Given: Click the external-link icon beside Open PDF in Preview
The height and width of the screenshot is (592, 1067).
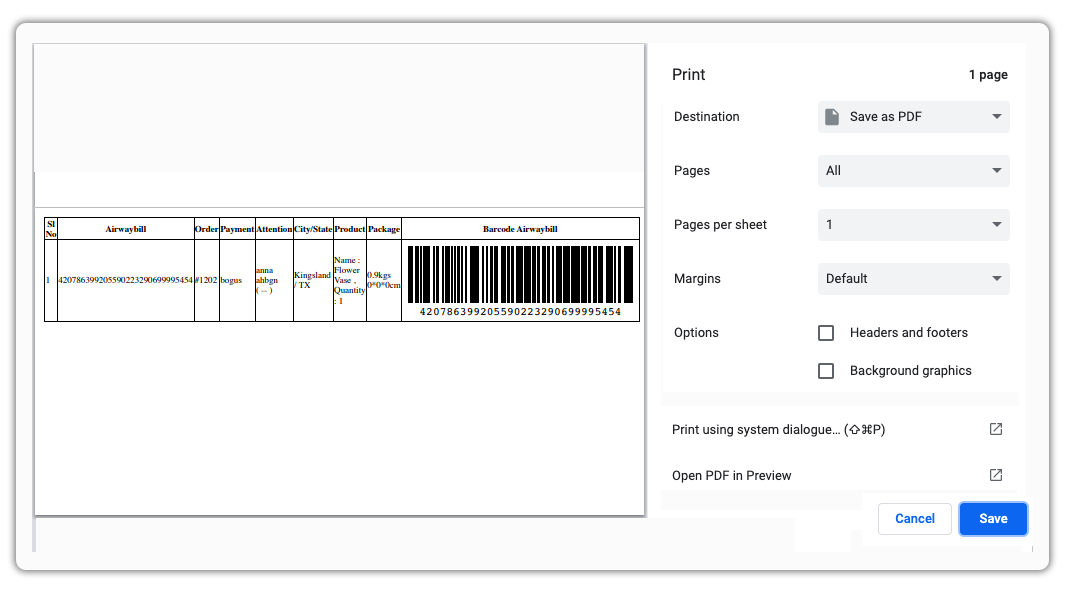Looking at the screenshot, I should [996, 475].
